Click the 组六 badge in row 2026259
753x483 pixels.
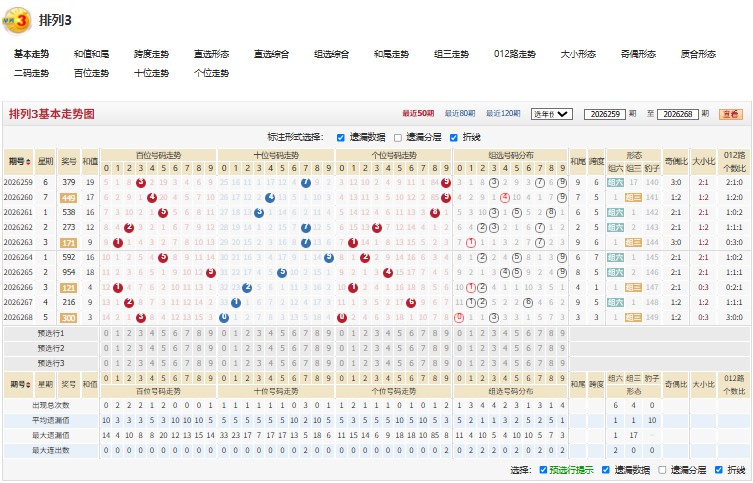[615, 182]
